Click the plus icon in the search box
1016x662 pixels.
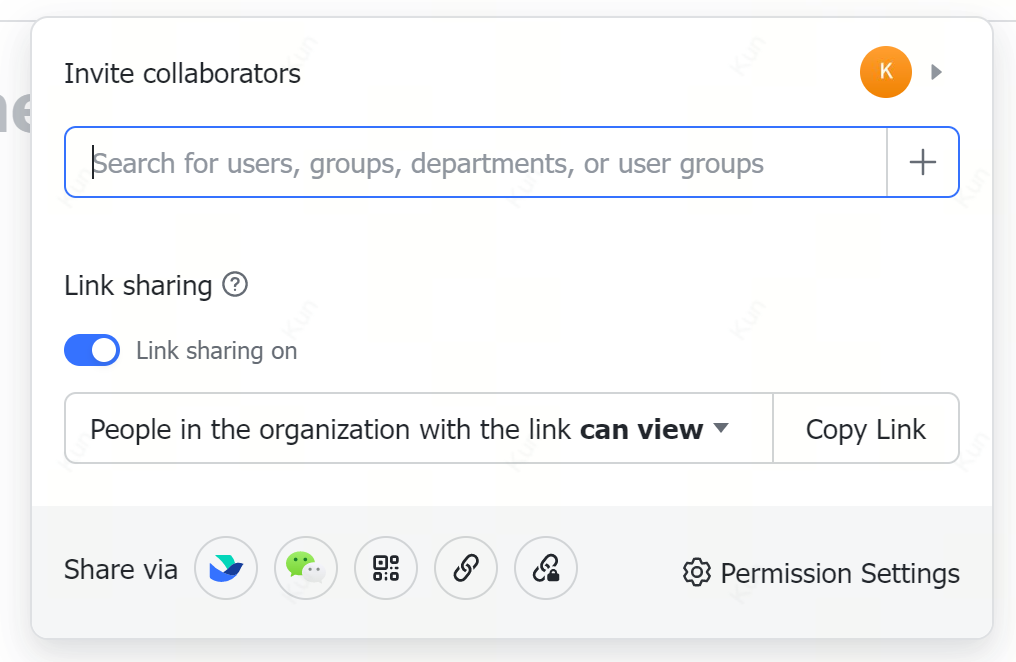pos(922,162)
